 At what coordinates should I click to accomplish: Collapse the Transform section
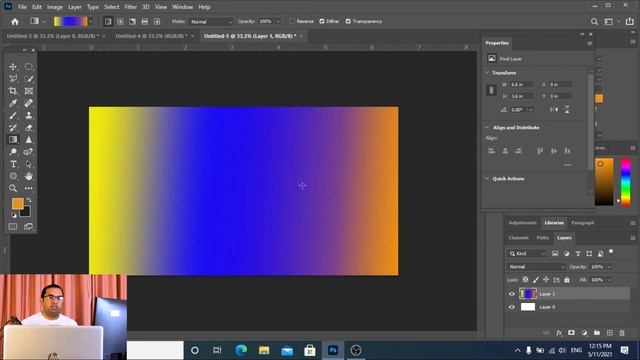(487, 73)
